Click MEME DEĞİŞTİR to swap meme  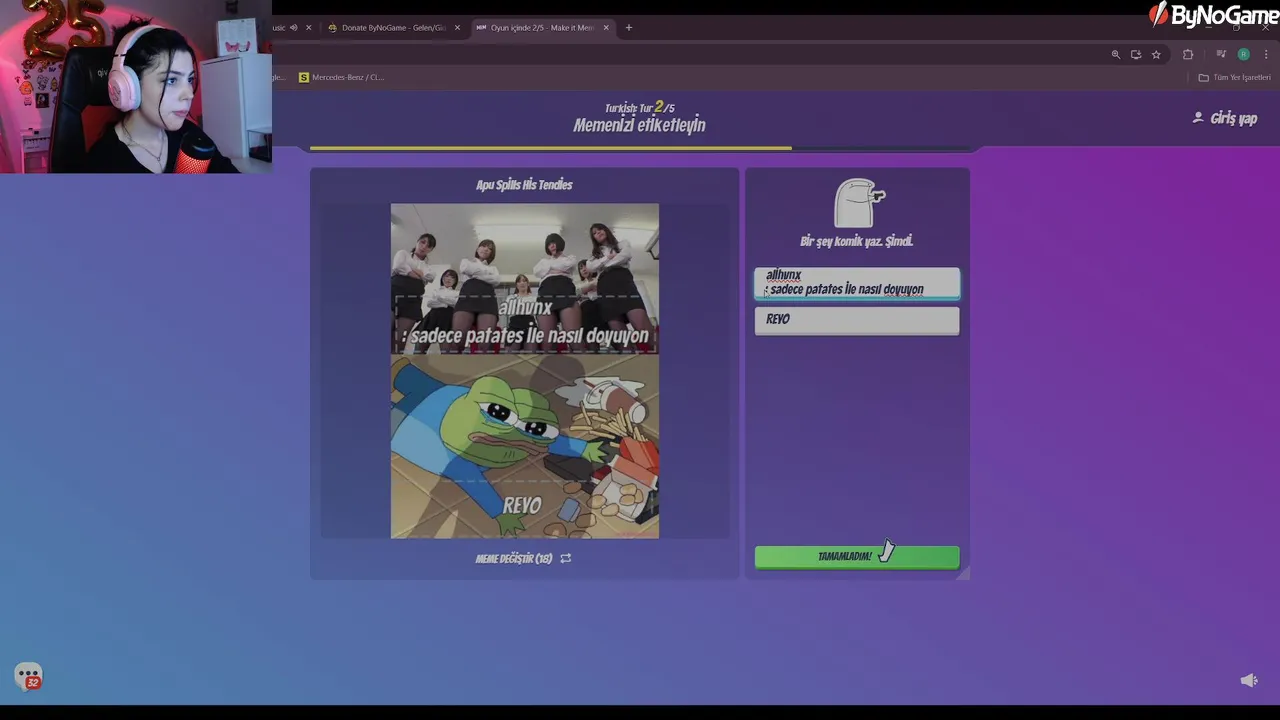click(x=513, y=559)
